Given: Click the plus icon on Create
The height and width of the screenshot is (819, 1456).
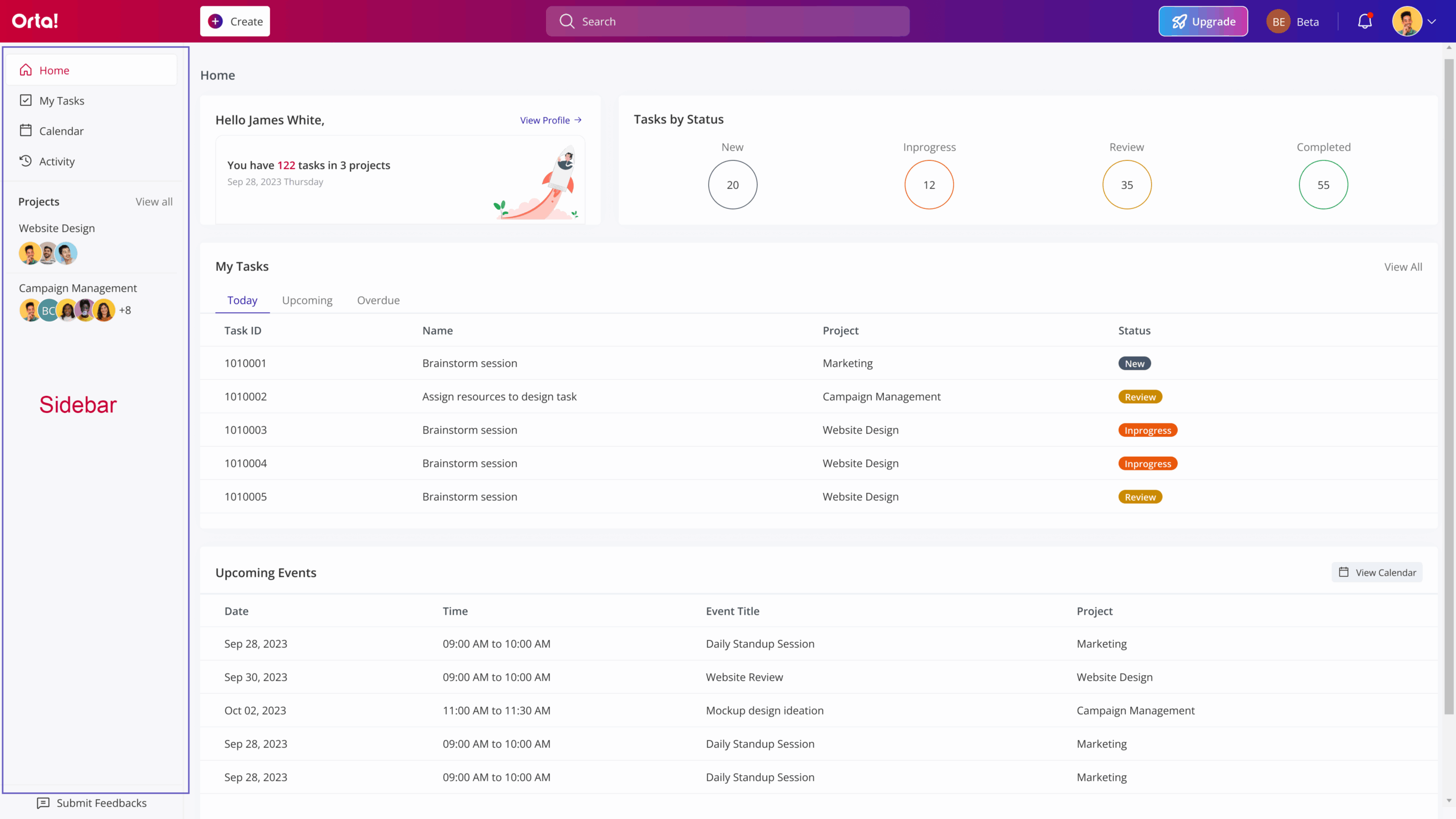Looking at the screenshot, I should pyautogui.click(x=216, y=22).
